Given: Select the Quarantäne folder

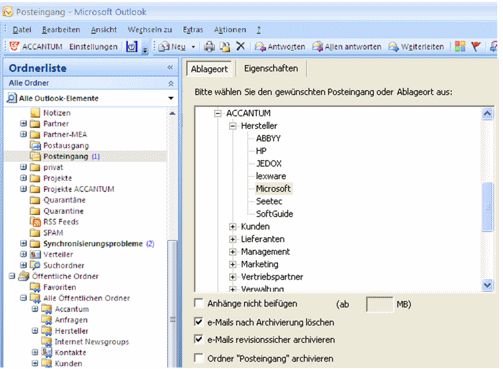Looking at the screenshot, I should pyautogui.click(x=64, y=200).
